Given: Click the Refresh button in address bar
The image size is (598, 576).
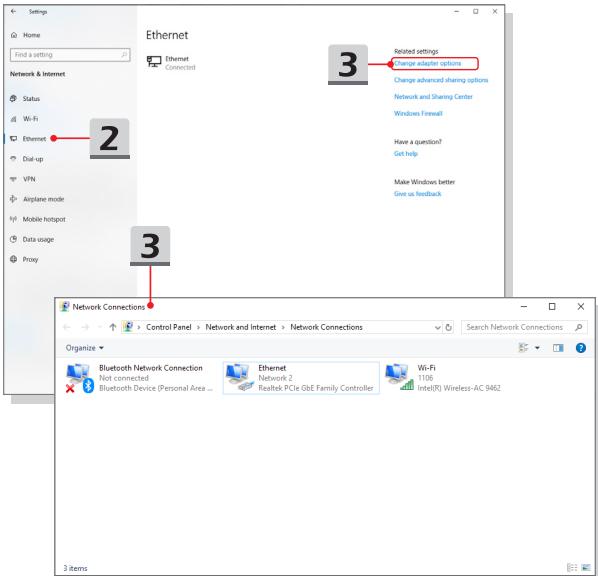Looking at the screenshot, I should point(448,328).
